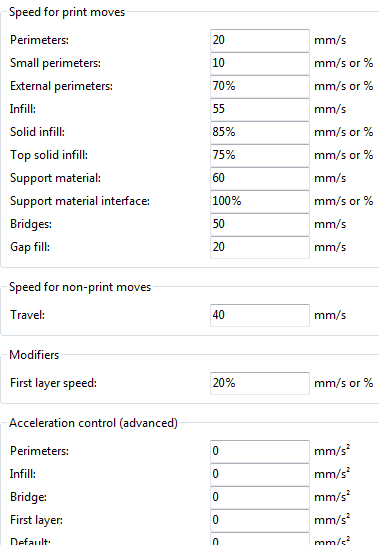379x545 pixels.
Task: Focus the Infill speed field showing 55
Action: tap(260, 109)
